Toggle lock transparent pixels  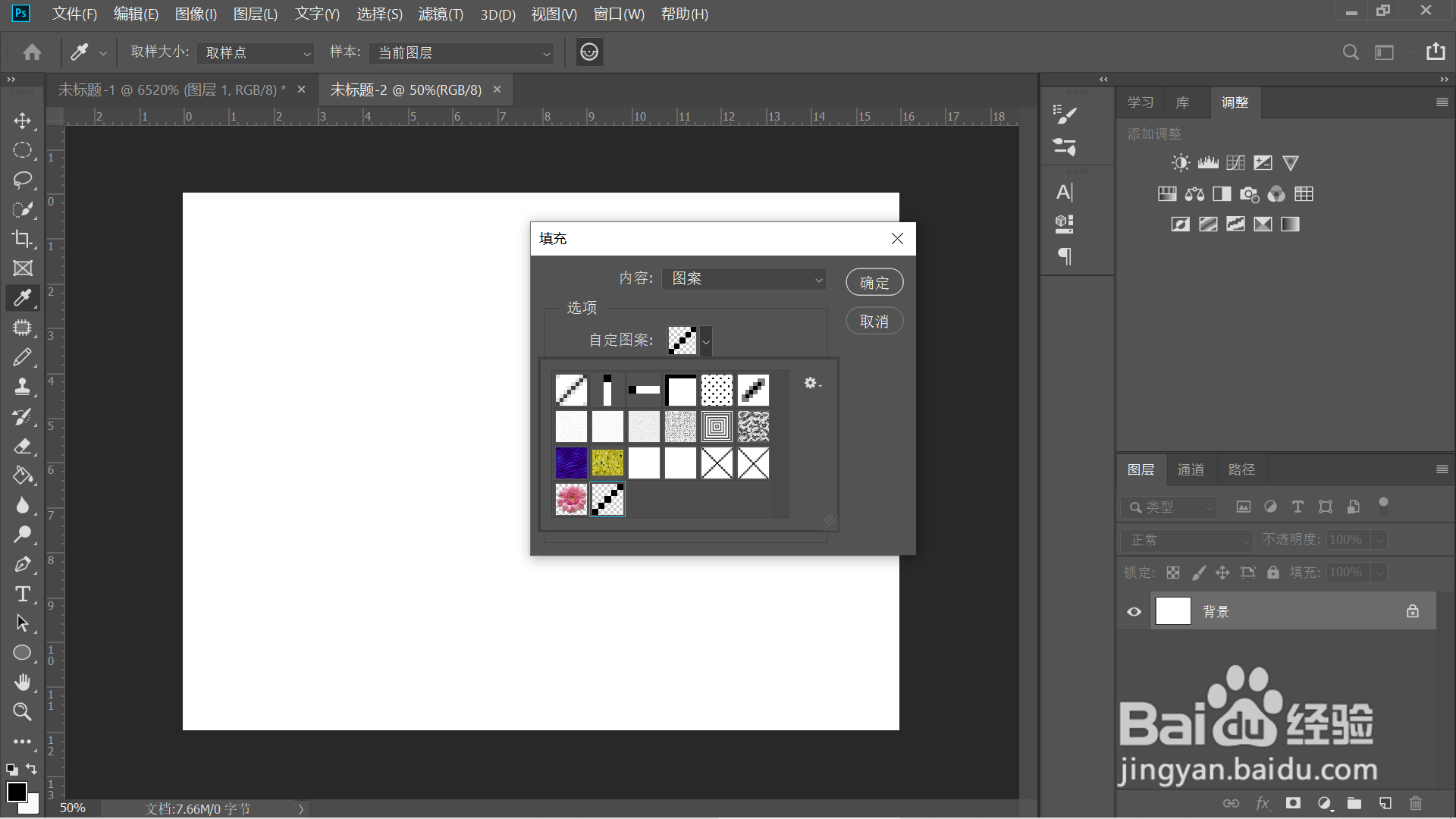tap(1173, 573)
